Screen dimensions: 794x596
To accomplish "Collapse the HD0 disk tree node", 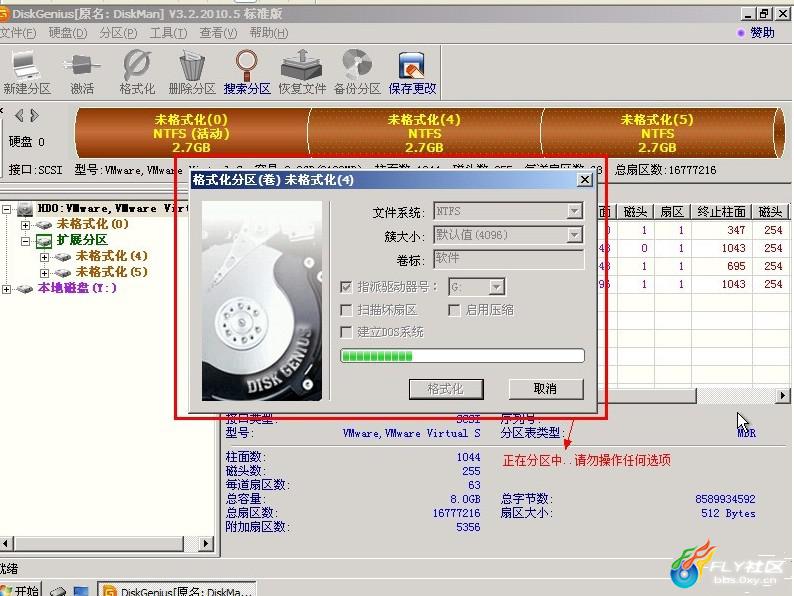I will point(6,209).
